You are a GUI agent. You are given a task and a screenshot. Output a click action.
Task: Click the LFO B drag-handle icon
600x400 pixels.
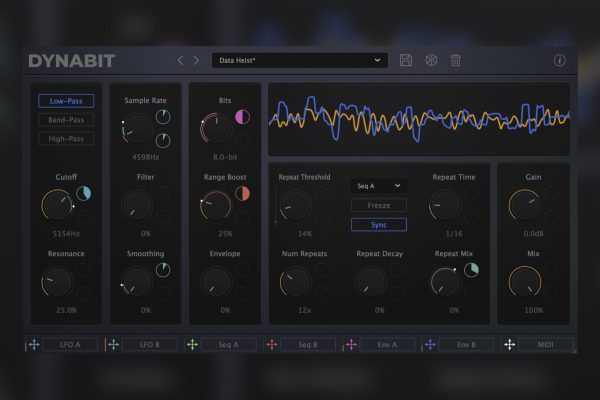[113, 344]
